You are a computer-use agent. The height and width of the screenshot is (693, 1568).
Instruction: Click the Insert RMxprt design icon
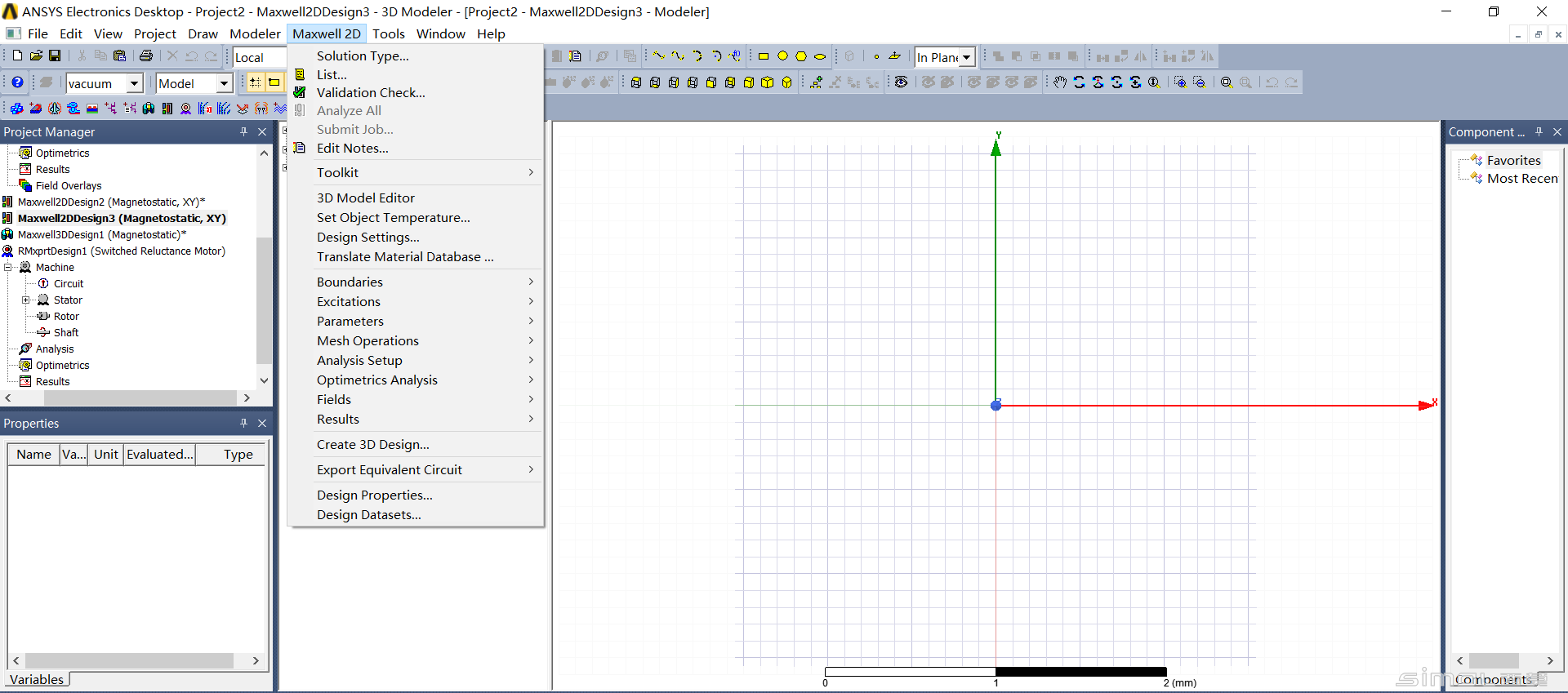click(185, 108)
